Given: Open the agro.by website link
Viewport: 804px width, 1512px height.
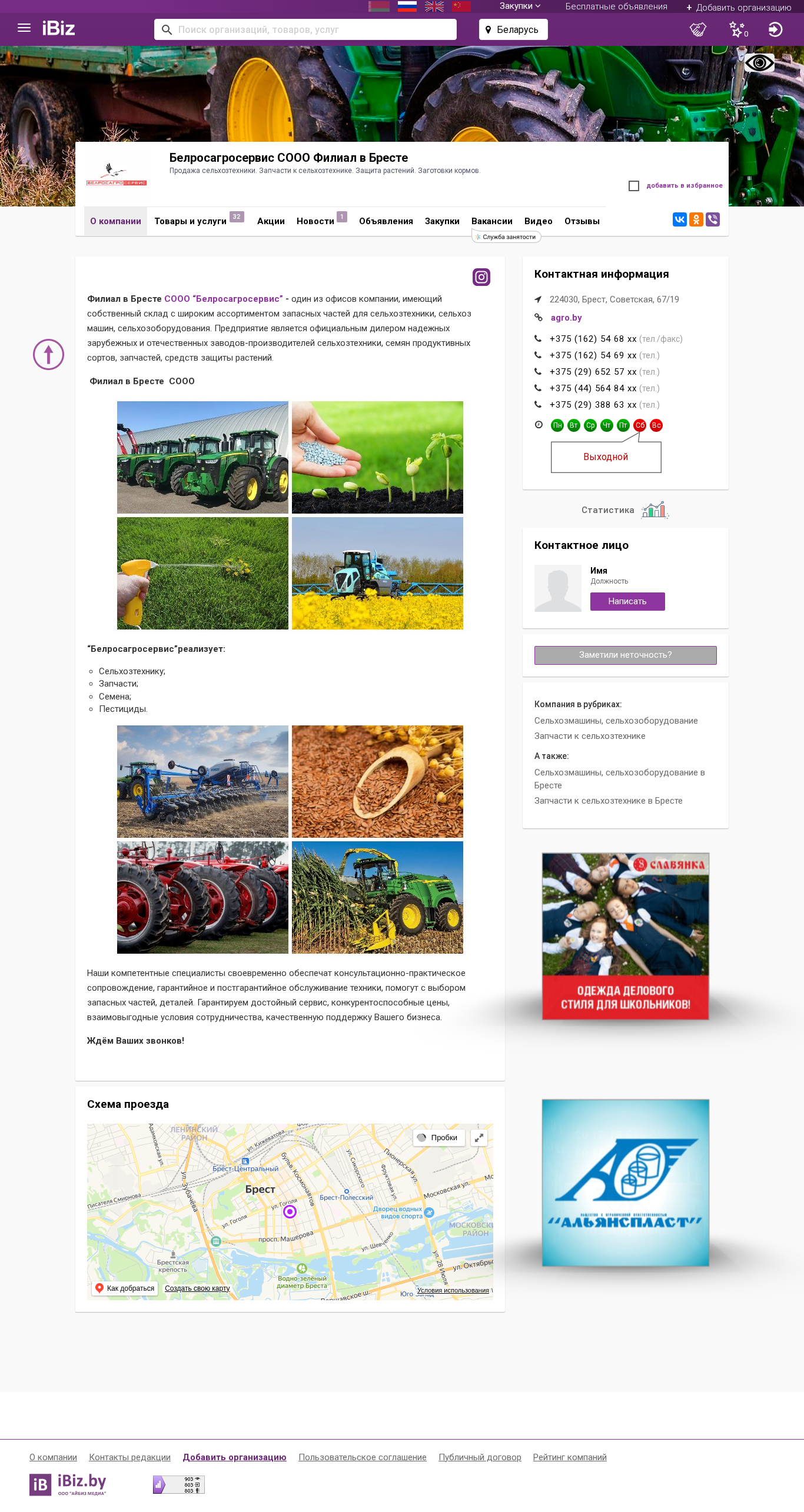Looking at the screenshot, I should pyautogui.click(x=566, y=318).
